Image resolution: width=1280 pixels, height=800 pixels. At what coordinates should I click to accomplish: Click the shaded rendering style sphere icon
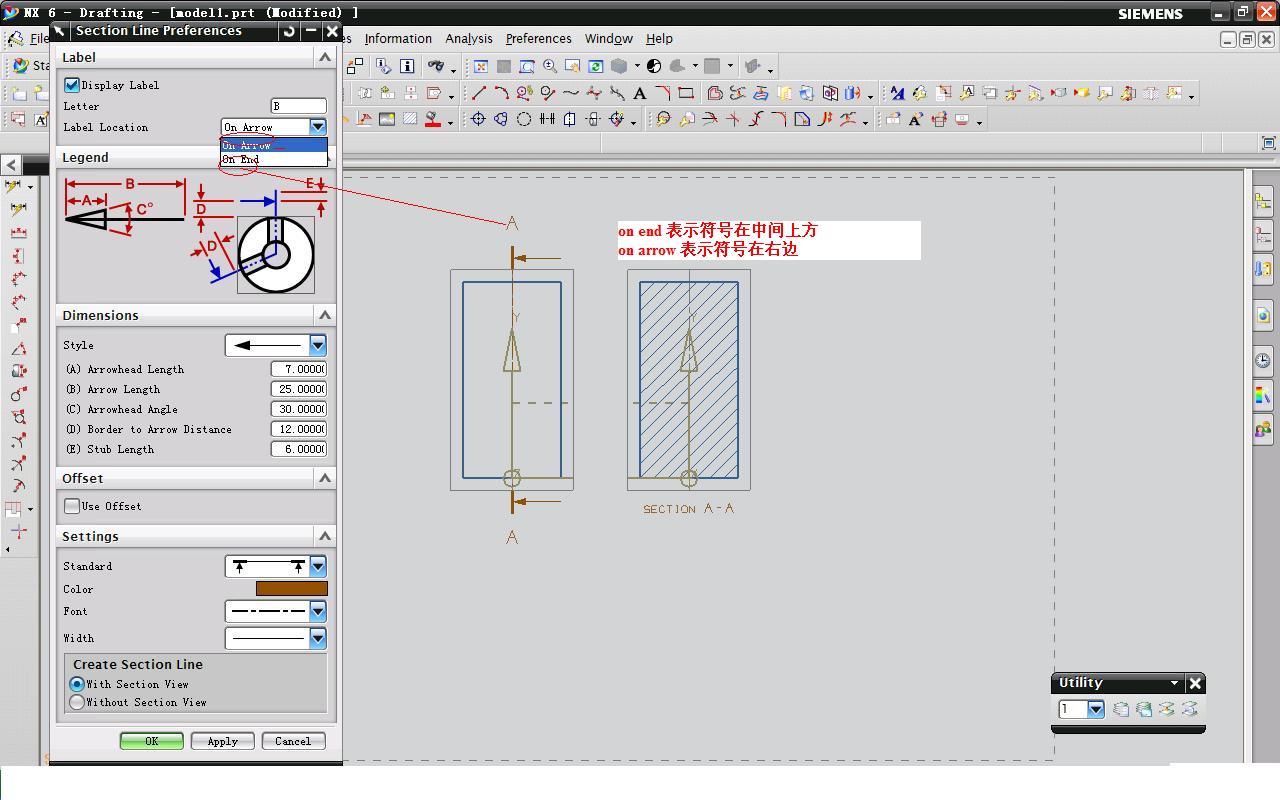654,66
